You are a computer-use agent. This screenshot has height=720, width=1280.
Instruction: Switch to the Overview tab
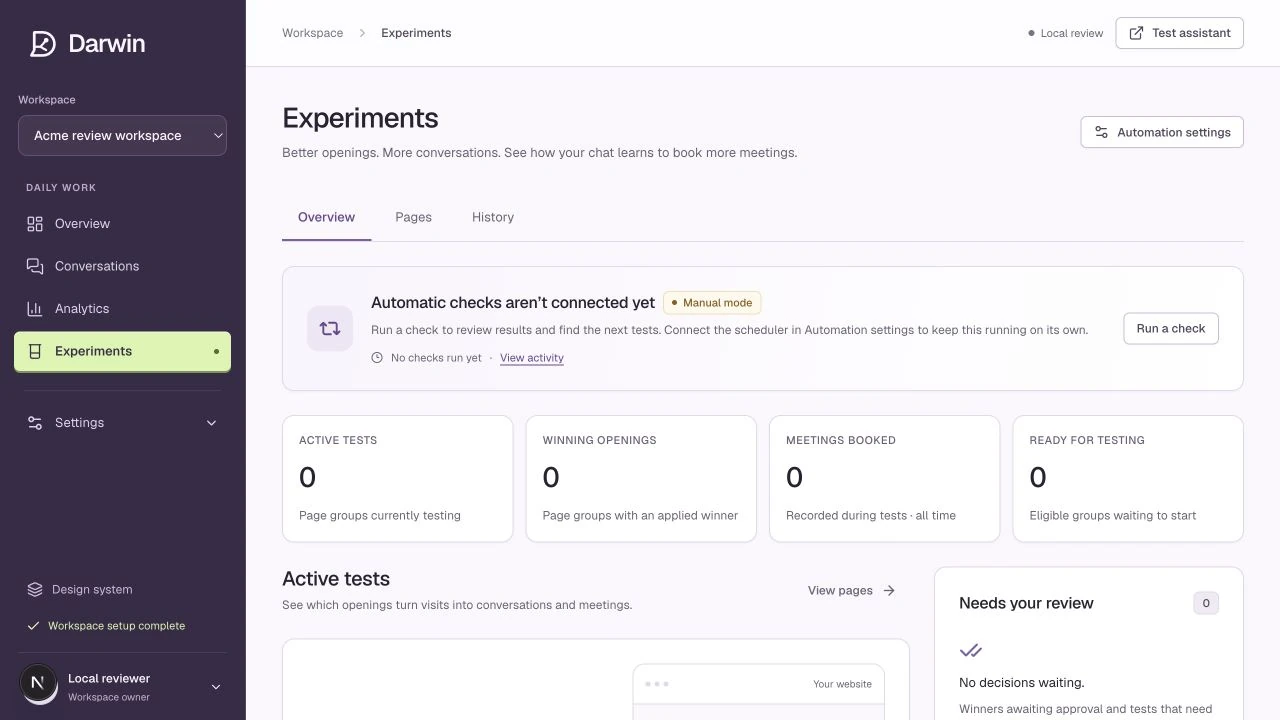(x=326, y=217)
